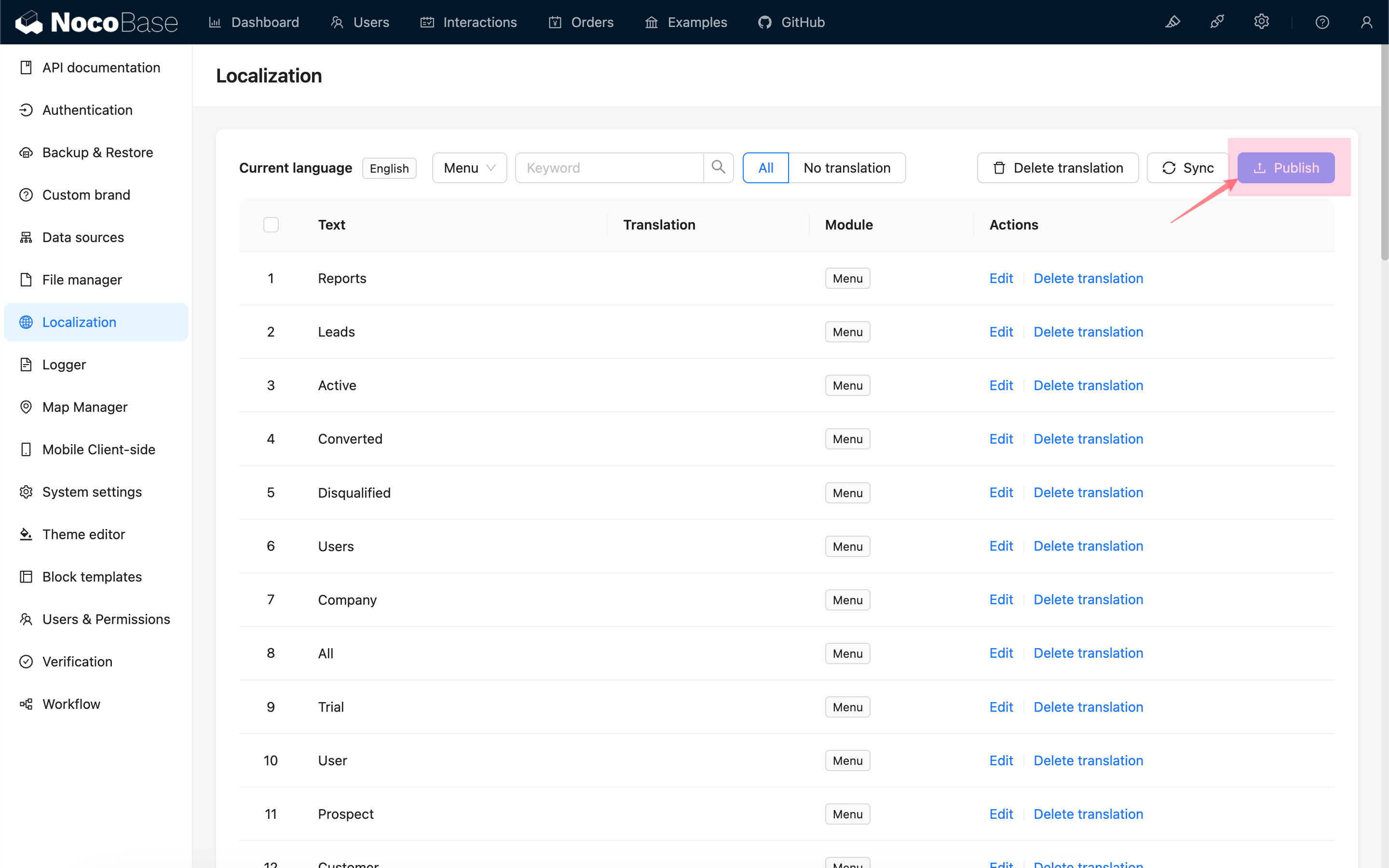Select the No translation filter
The width and height of the screenshot is (1389, 868).
846,168
